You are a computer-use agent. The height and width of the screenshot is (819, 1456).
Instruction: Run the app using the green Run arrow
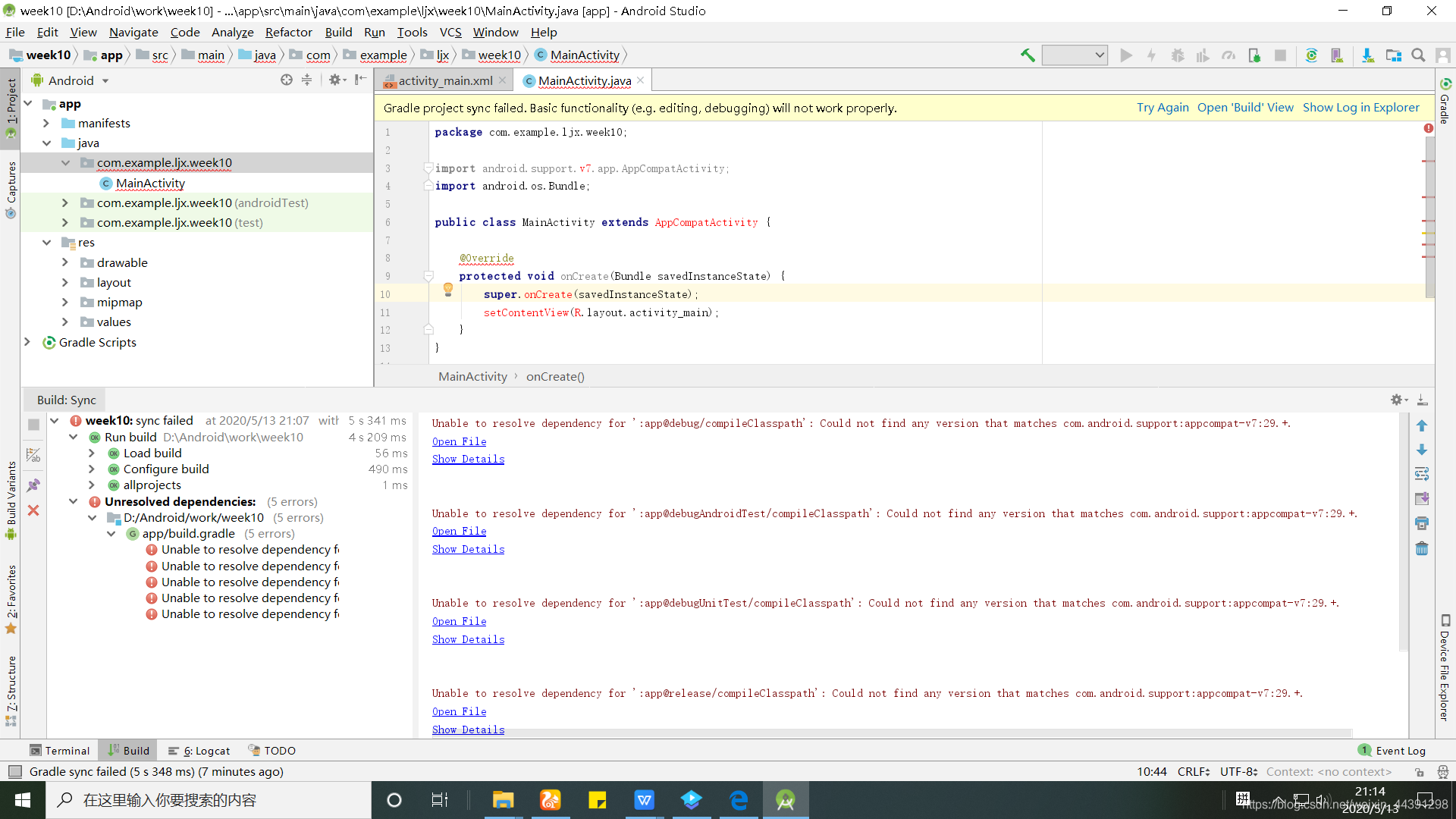pyautogui.click(x=1126, y=55)
